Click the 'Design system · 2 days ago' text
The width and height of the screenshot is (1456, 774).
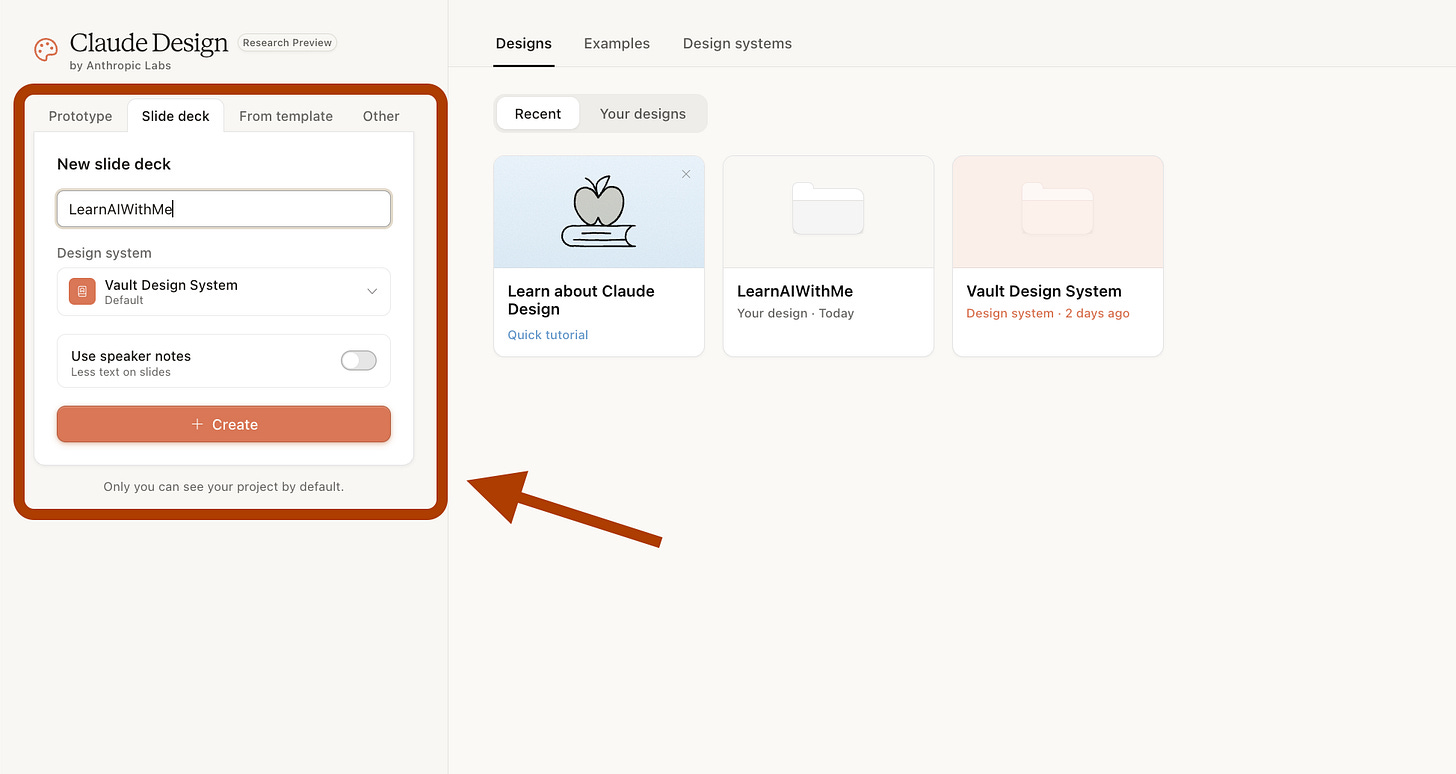pyautogui.click(x=1048, y=313)
